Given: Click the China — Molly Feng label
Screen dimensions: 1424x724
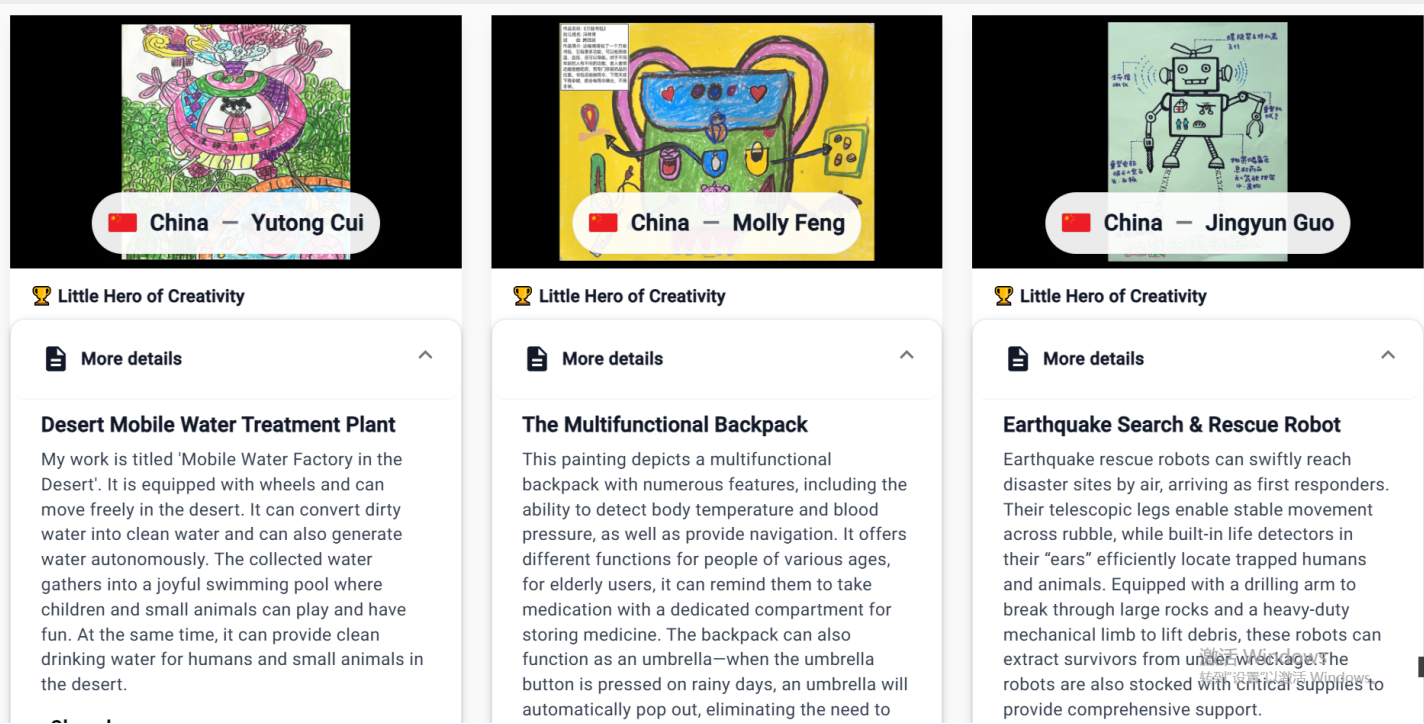Looking at the screenshot, I should pos(716,223).
